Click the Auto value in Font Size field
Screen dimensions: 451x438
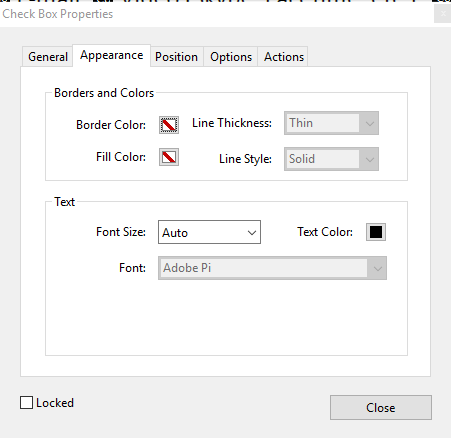coord(175,233)
